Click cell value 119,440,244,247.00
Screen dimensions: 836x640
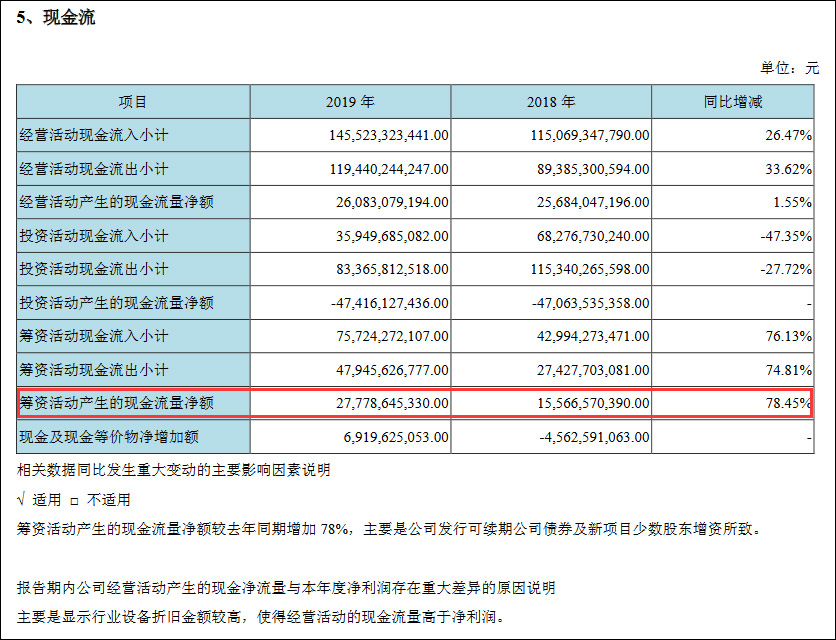[x=389, y=169]
